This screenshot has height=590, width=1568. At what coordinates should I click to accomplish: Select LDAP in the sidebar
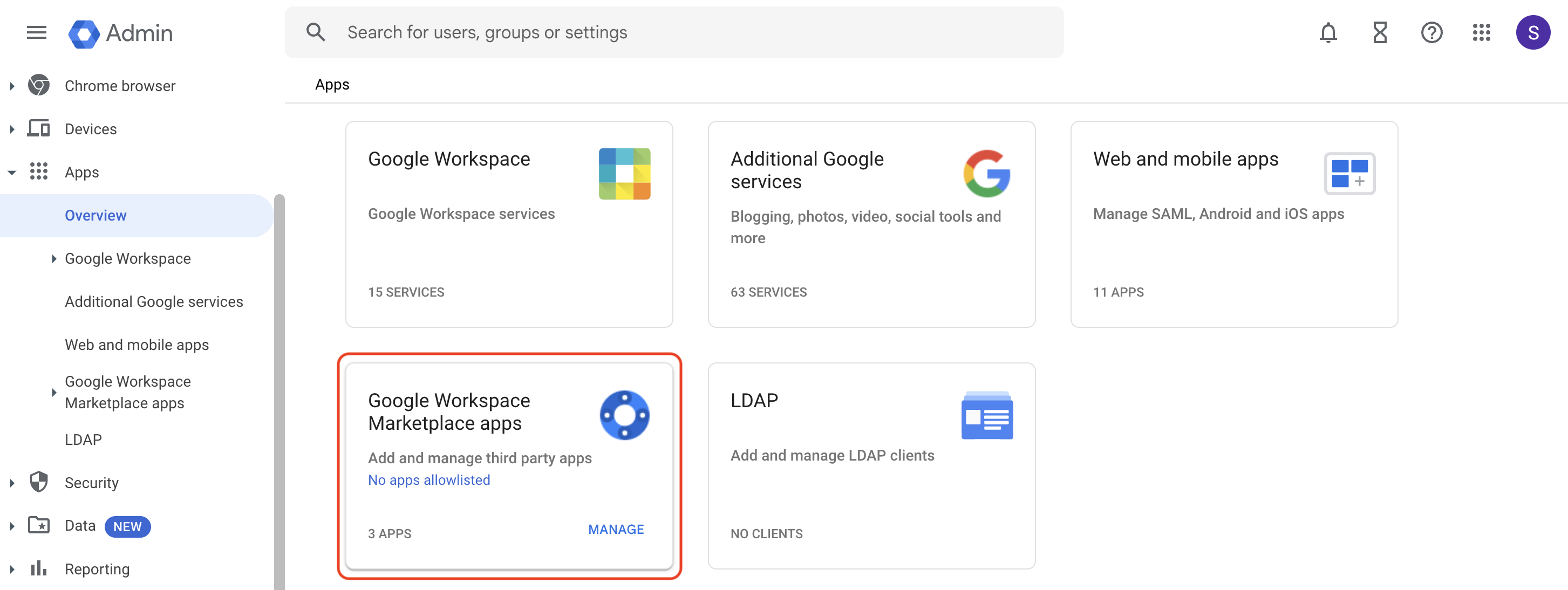[83, 439]
